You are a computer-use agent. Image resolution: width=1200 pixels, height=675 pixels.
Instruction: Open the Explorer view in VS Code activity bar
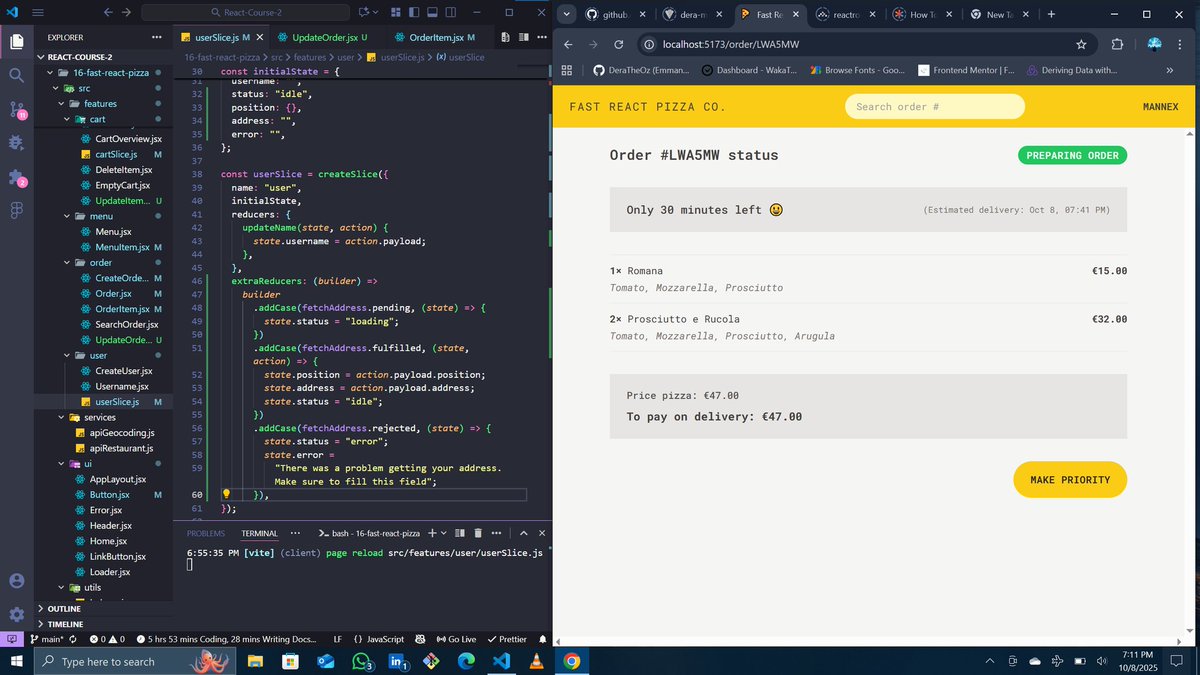coord(16,41)
